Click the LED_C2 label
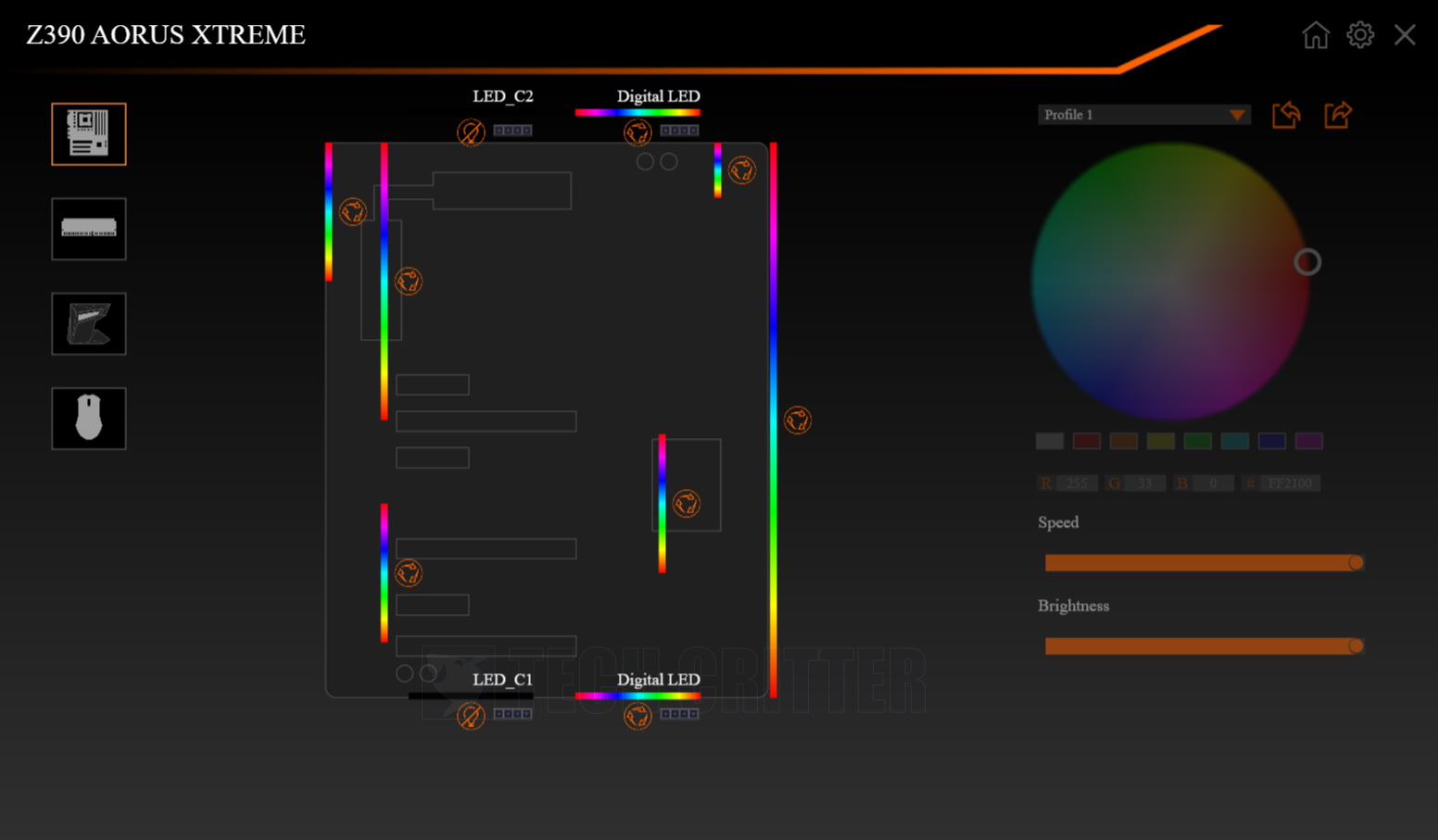Image resolution: width=1438 pixels, height=840 pixels. pyautogui.click(x=503, y=96)
